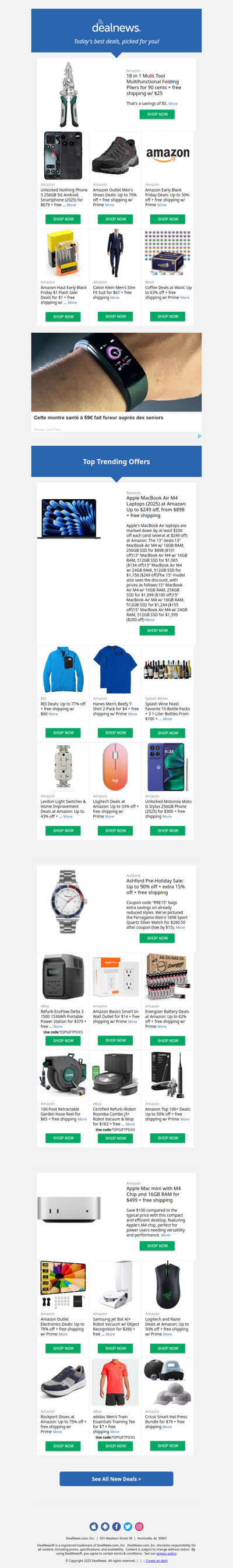Click the Amazon logo for Black Friday deals
The height and width of the screenshot is (1568, 233).
168,155
